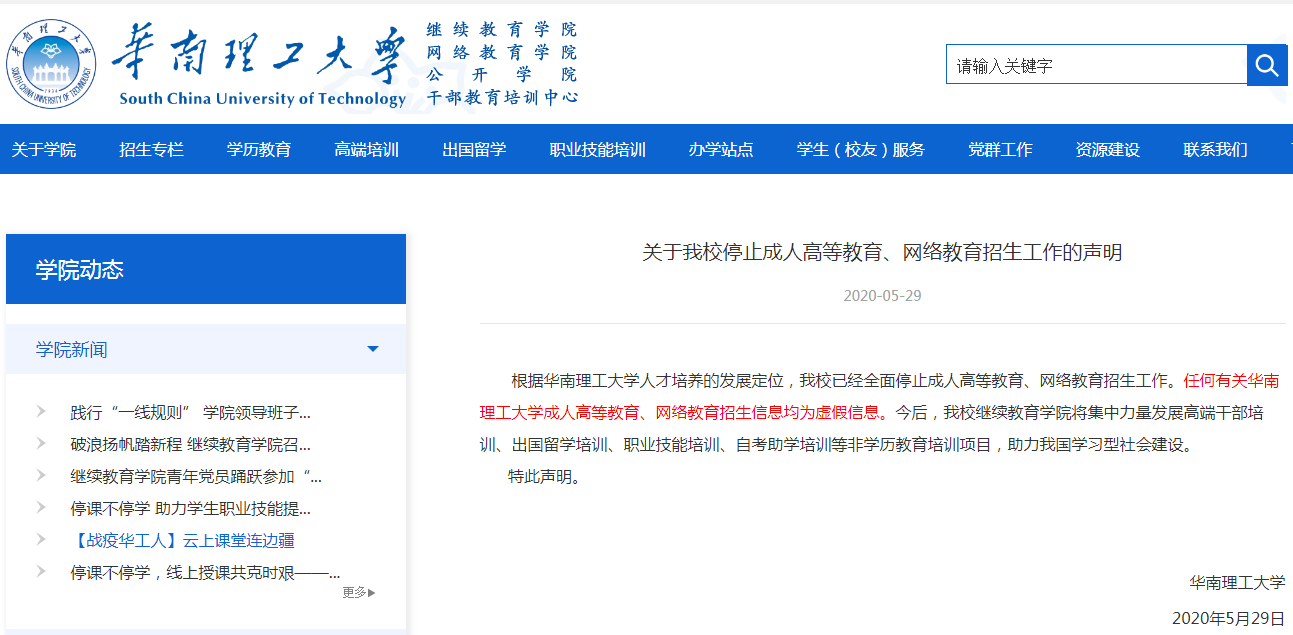This screenshot has width=1293, height=635.
Task: Click the 学院动态 sidebar header
Action: coord(206,269)
